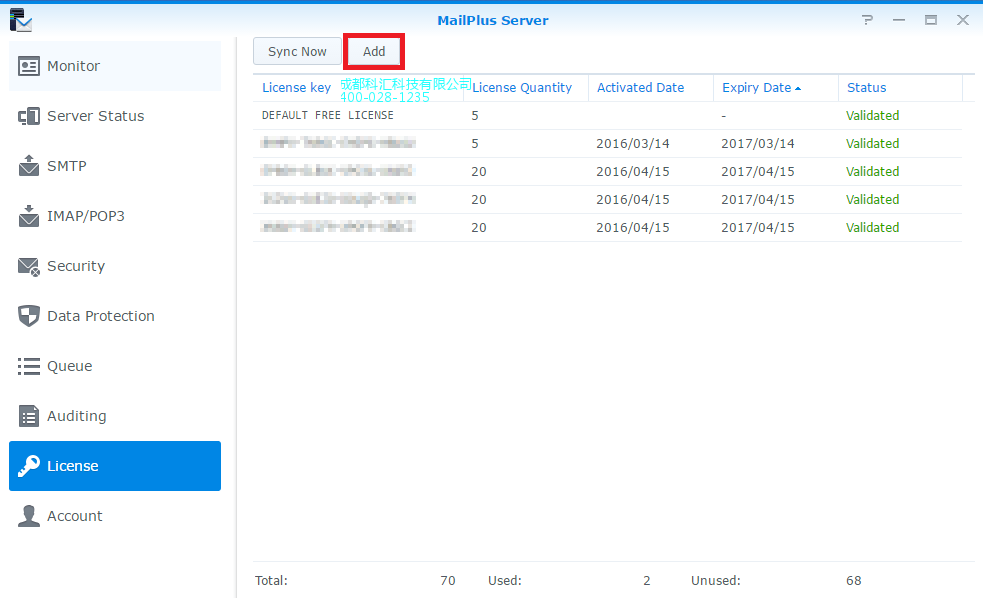Image resolution: width=983 pixels, height=598 pixels.
Task: Click the Sync Now button
Action: [x=297, y=51]
